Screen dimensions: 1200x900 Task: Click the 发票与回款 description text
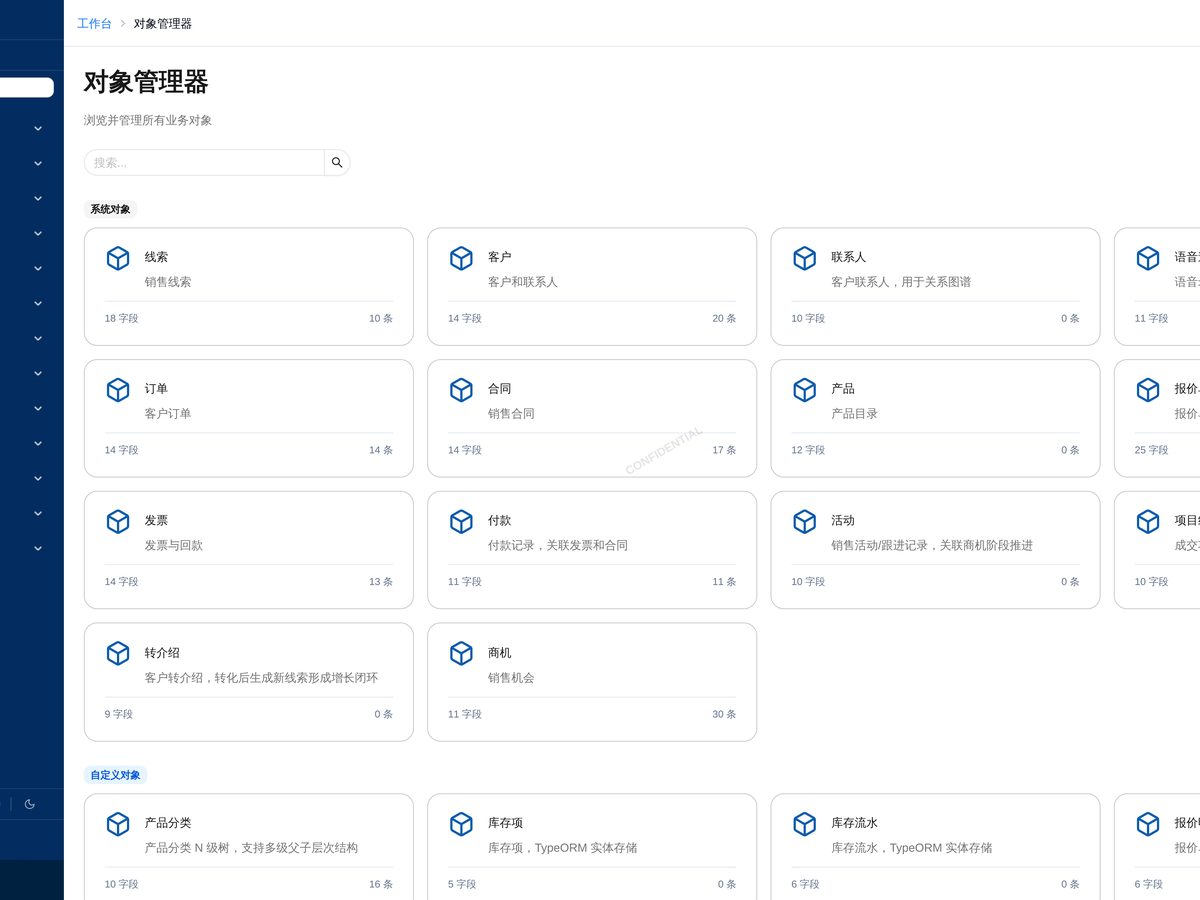(x=174, y=546)
